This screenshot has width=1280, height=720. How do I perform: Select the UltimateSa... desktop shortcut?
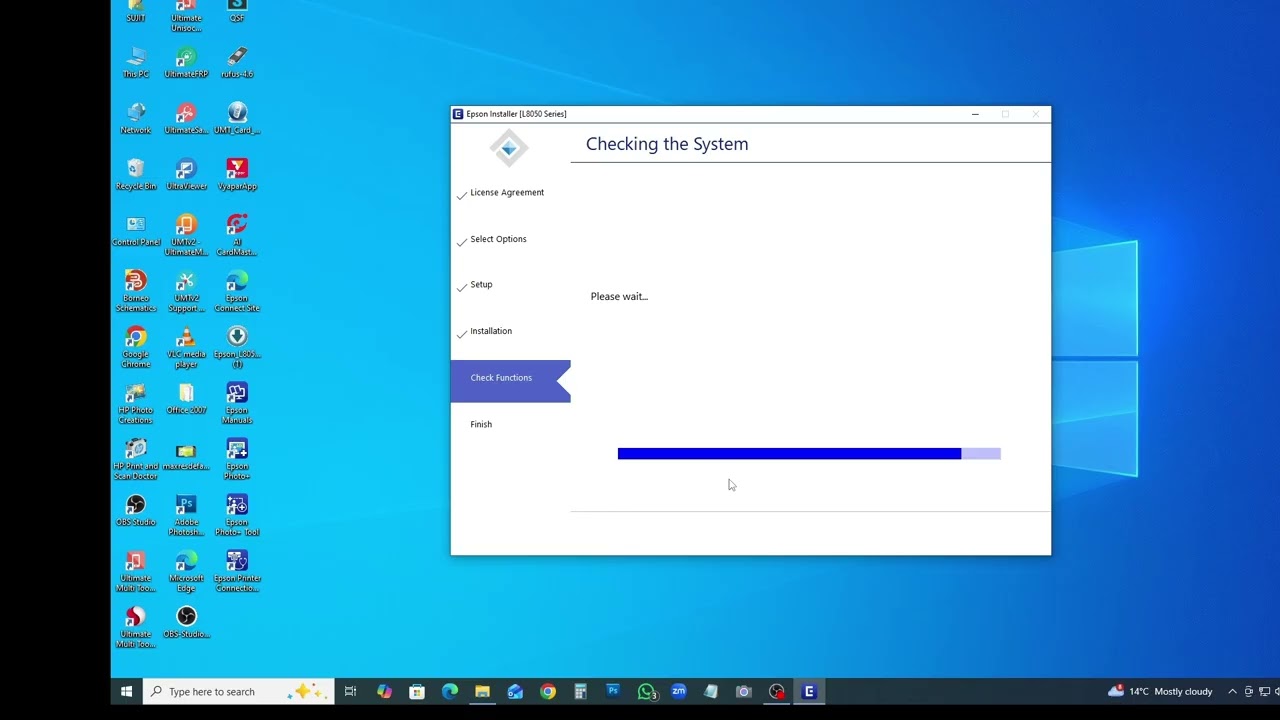pyautogui.click(x=186, y=118)
